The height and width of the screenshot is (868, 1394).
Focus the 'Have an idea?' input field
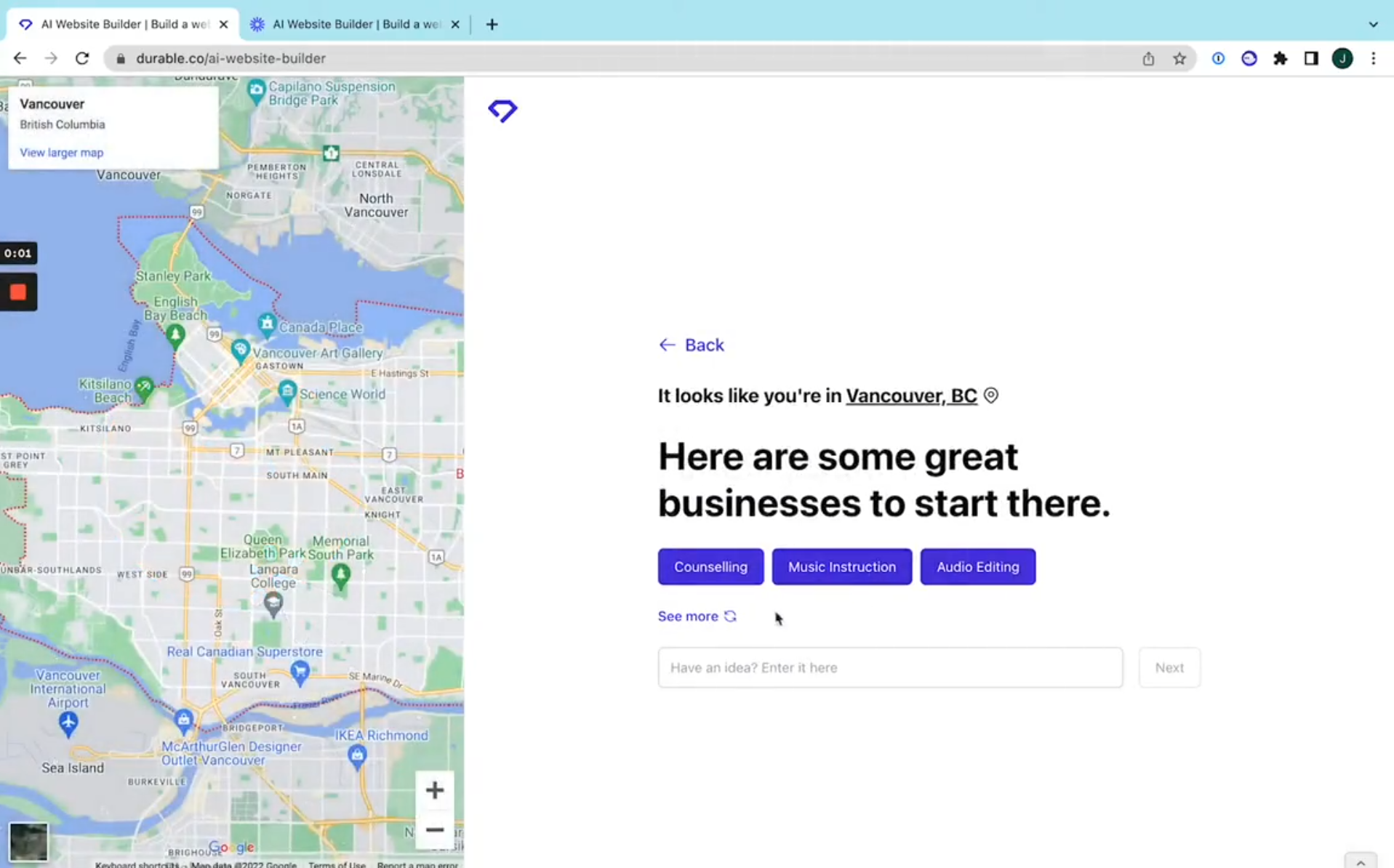[889, 667]
